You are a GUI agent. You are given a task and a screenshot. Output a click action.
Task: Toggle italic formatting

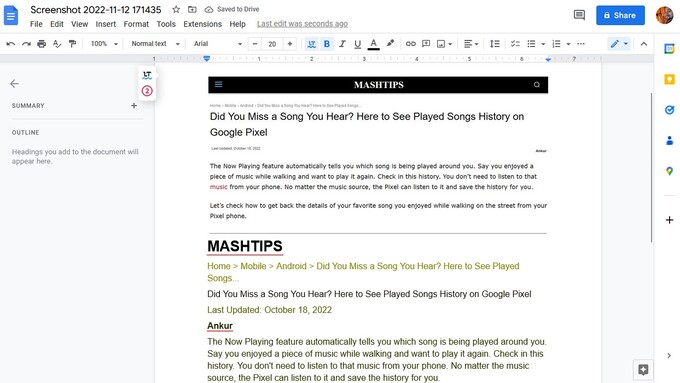342,44
